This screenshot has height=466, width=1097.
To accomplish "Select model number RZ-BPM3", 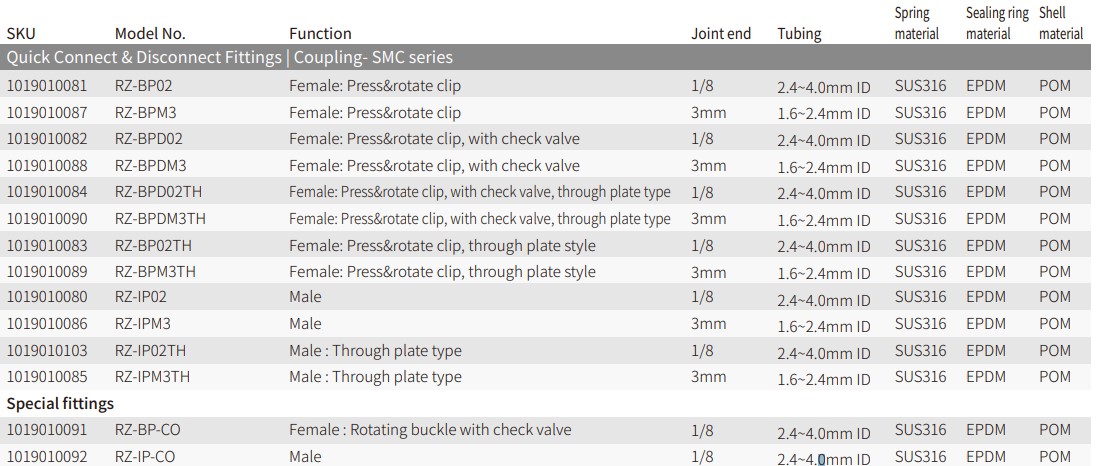I will tap(146, 113).
